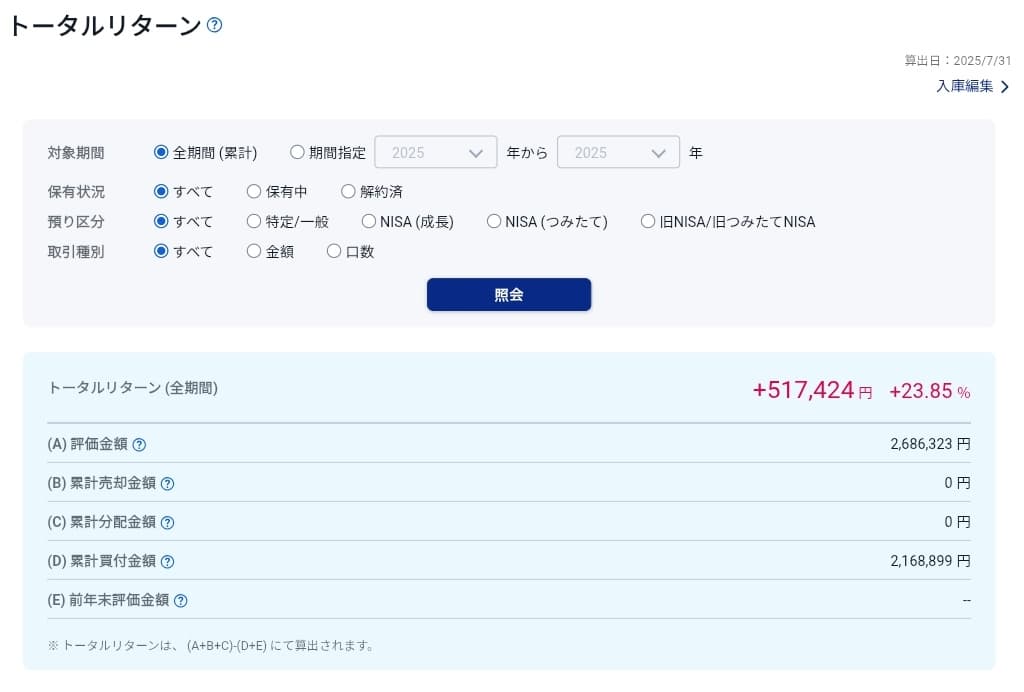Open help icon for (D) 累計買付金額
The image size is (1024, 692).
tap(167, 562)
